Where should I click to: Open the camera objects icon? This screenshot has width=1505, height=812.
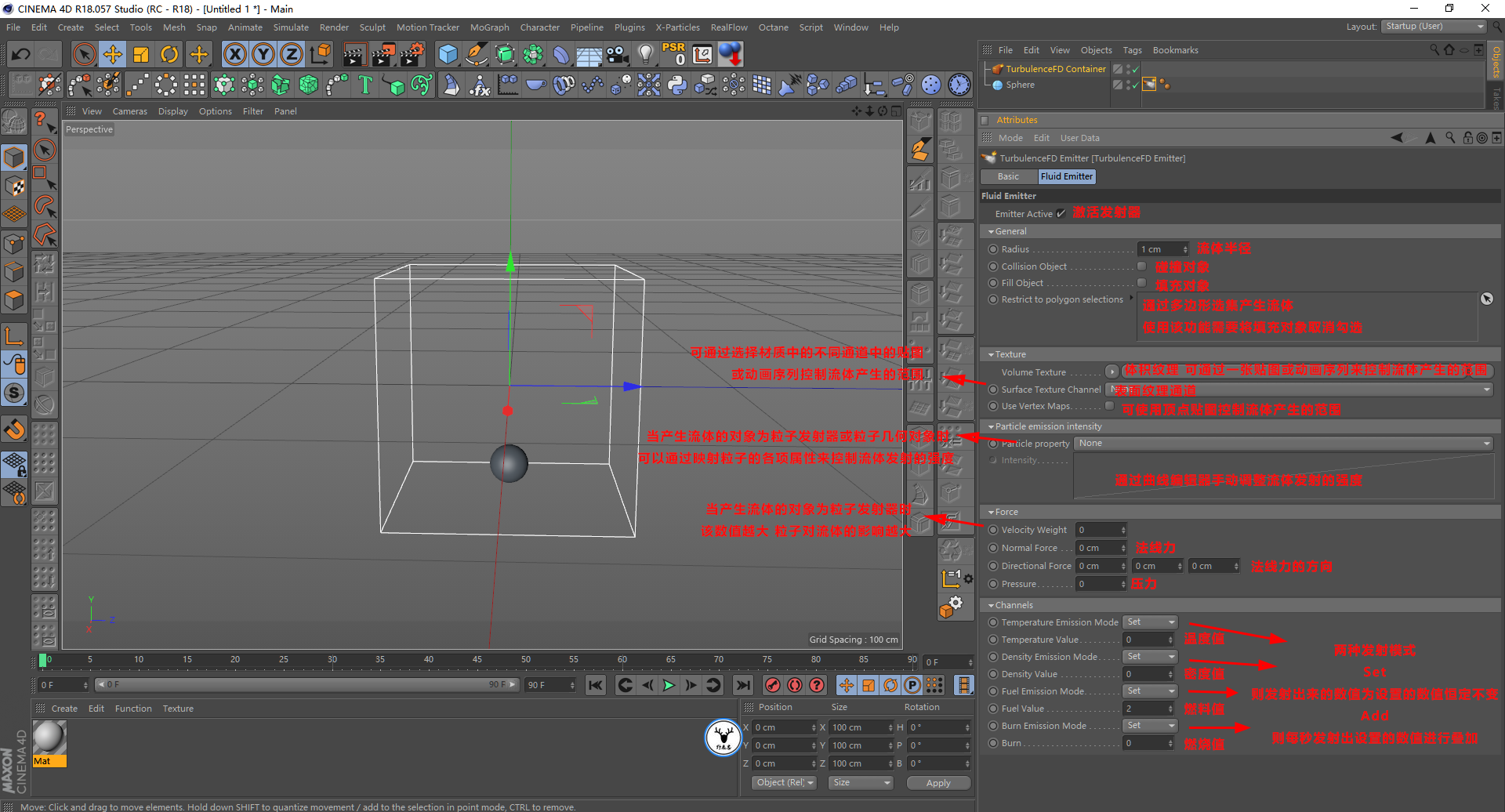[x=618, y=54]
